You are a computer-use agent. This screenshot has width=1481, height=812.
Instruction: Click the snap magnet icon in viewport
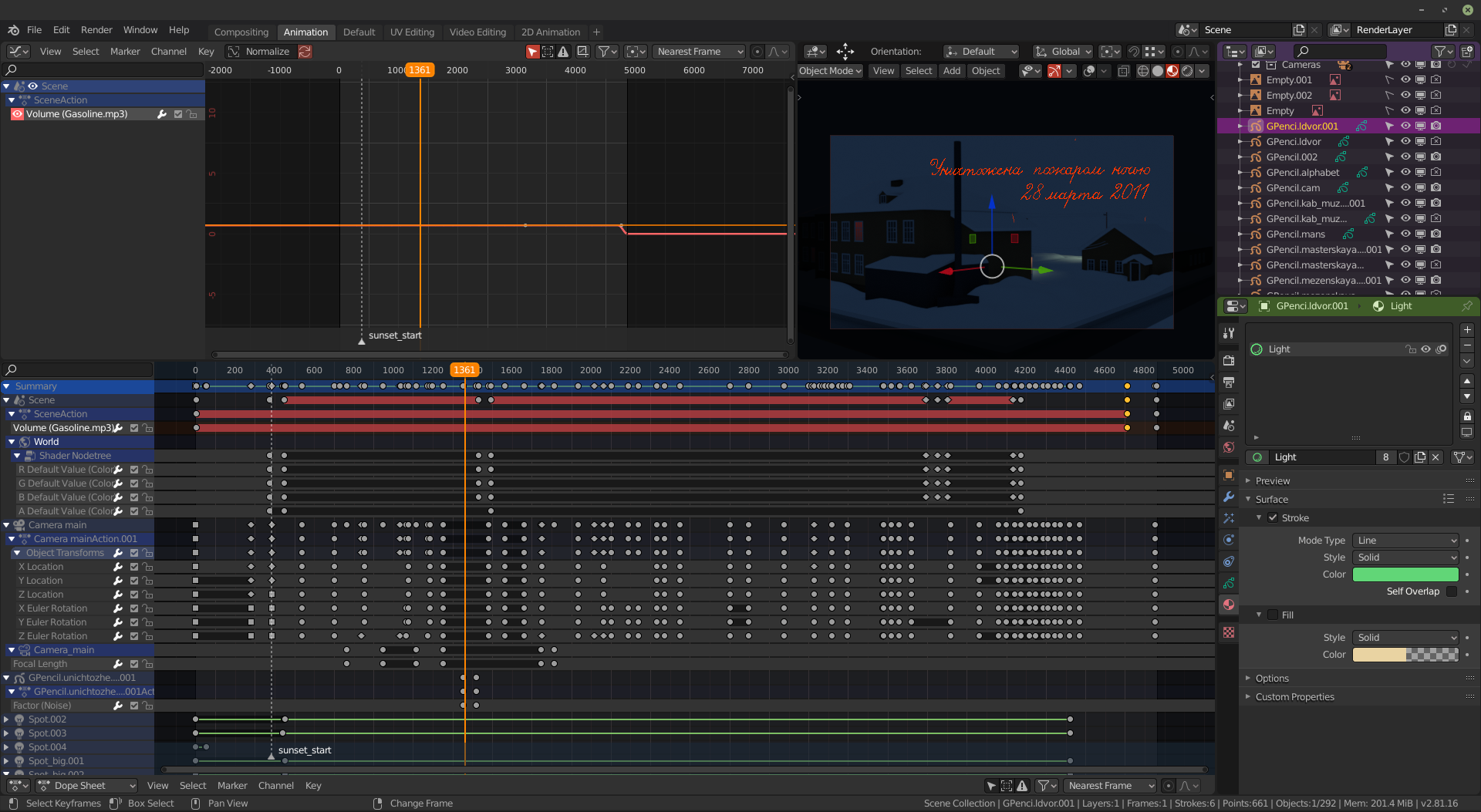tap(1133, 52)
